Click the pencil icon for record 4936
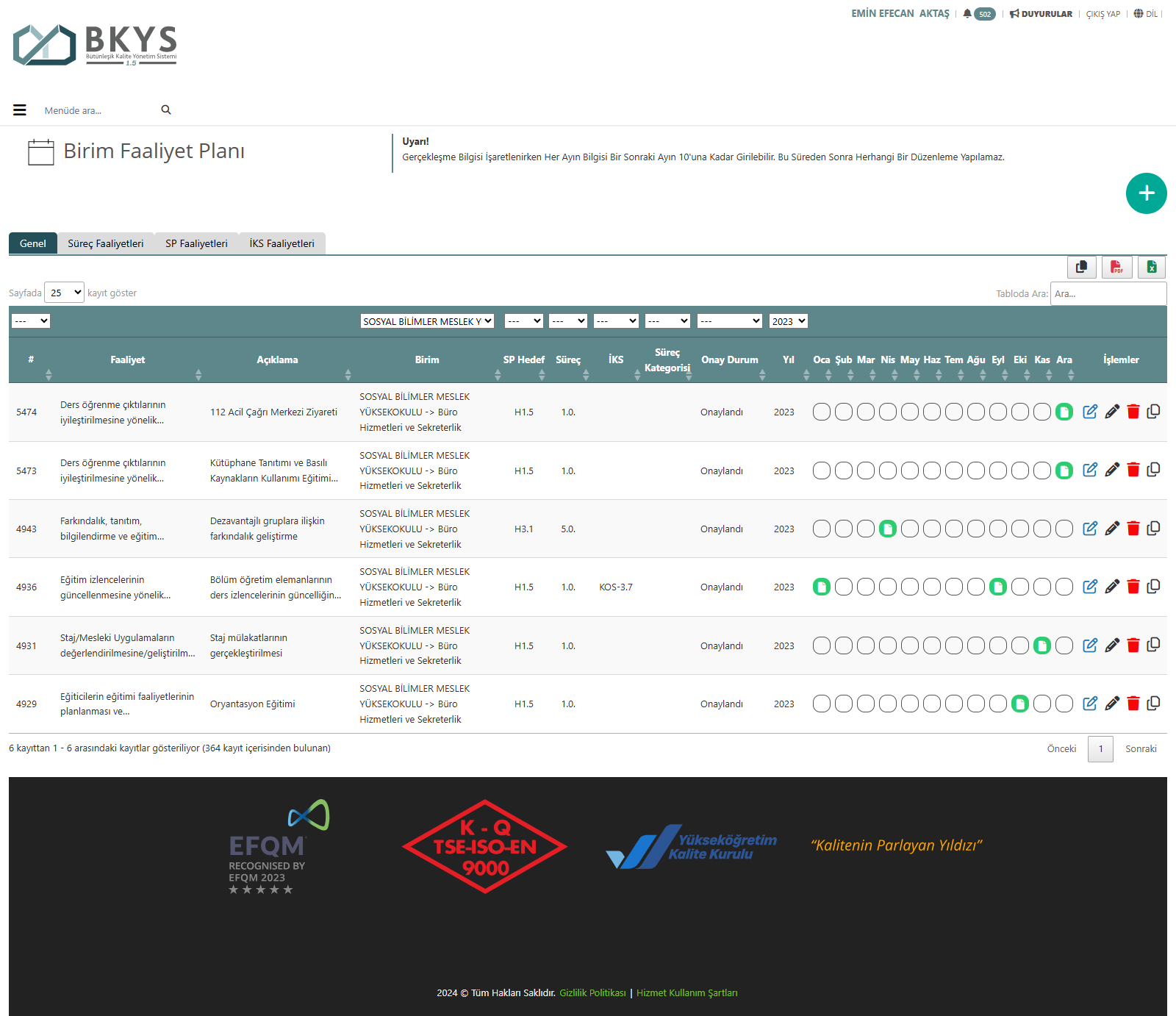Screen dimensions: 1176x1016 coord(1112,587)
